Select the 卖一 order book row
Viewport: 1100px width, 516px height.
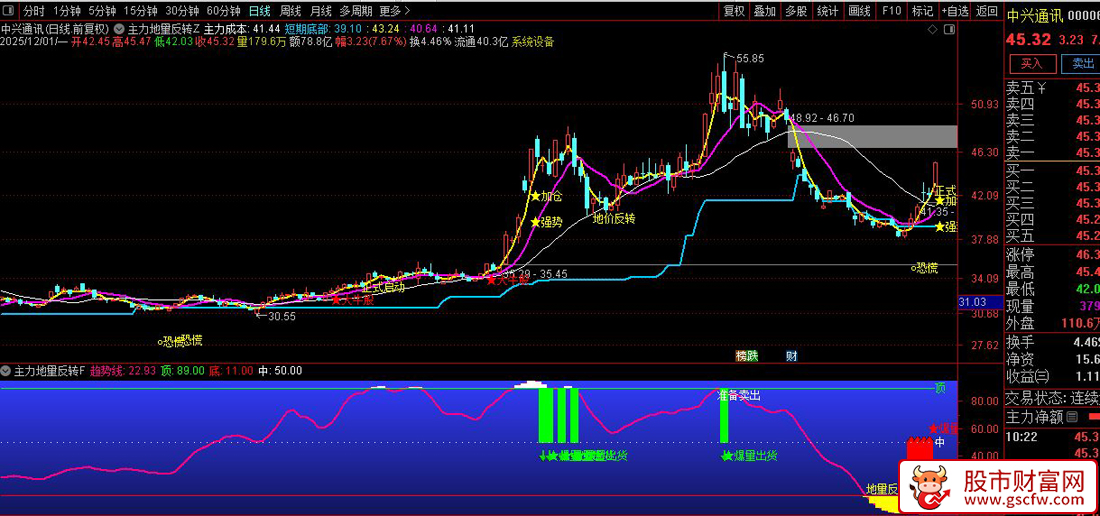point(1052,154)
